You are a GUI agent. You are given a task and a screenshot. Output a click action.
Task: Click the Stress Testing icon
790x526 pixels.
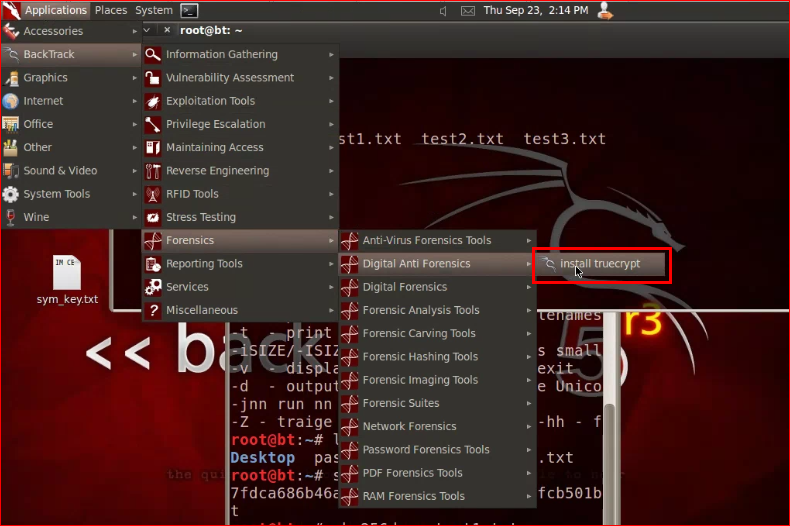point(153,217)
